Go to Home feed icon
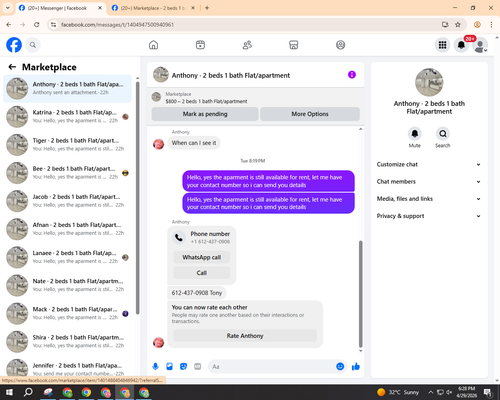The image size is (500, 400). (153, 45)
